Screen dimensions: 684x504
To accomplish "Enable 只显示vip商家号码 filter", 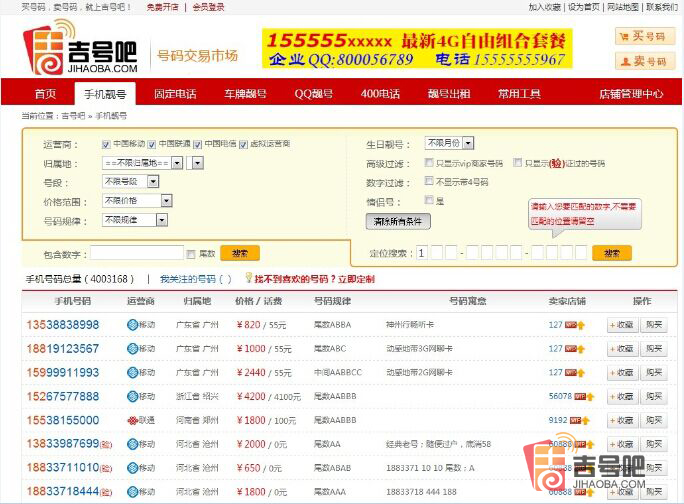I will click(x=429, y=163).
